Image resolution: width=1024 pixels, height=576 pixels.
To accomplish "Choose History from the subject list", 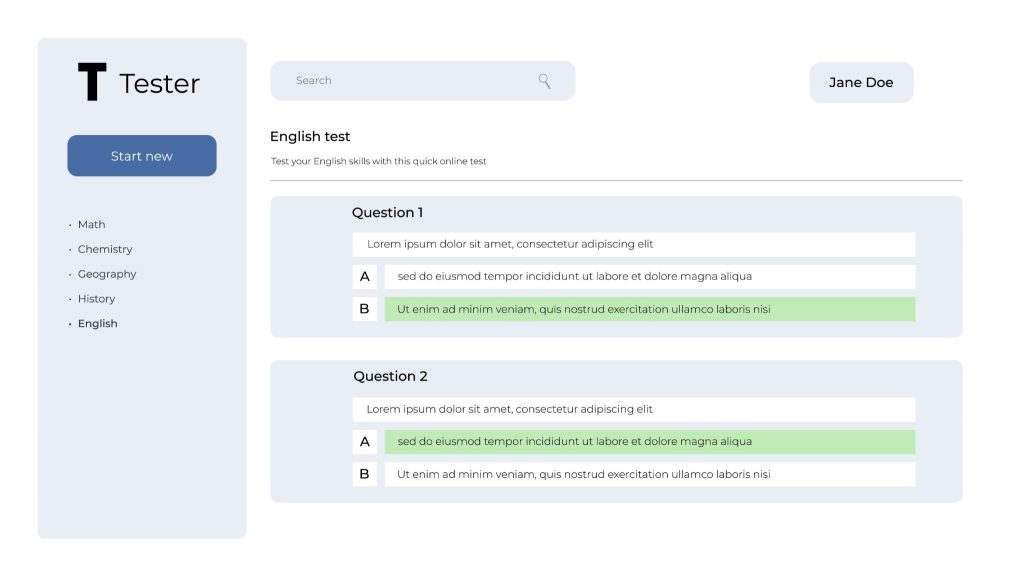I will point(96,299).
